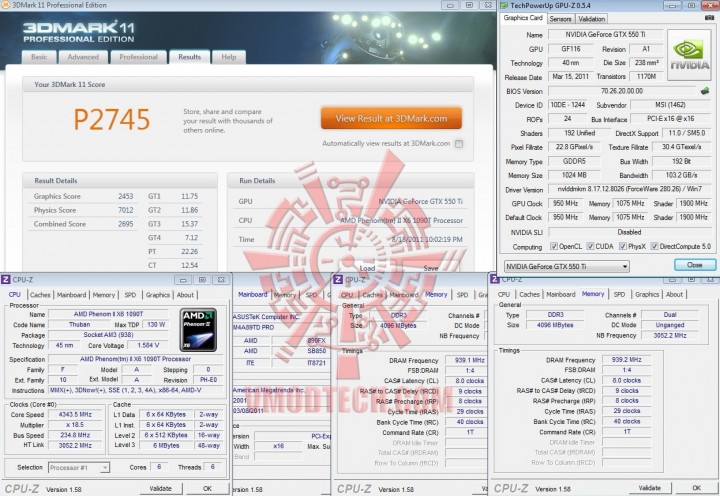The height and width of the screenshot is (496, 720).
Task: Switch to the Sensors tab in GPU-Z
Action: coord(560,19)
